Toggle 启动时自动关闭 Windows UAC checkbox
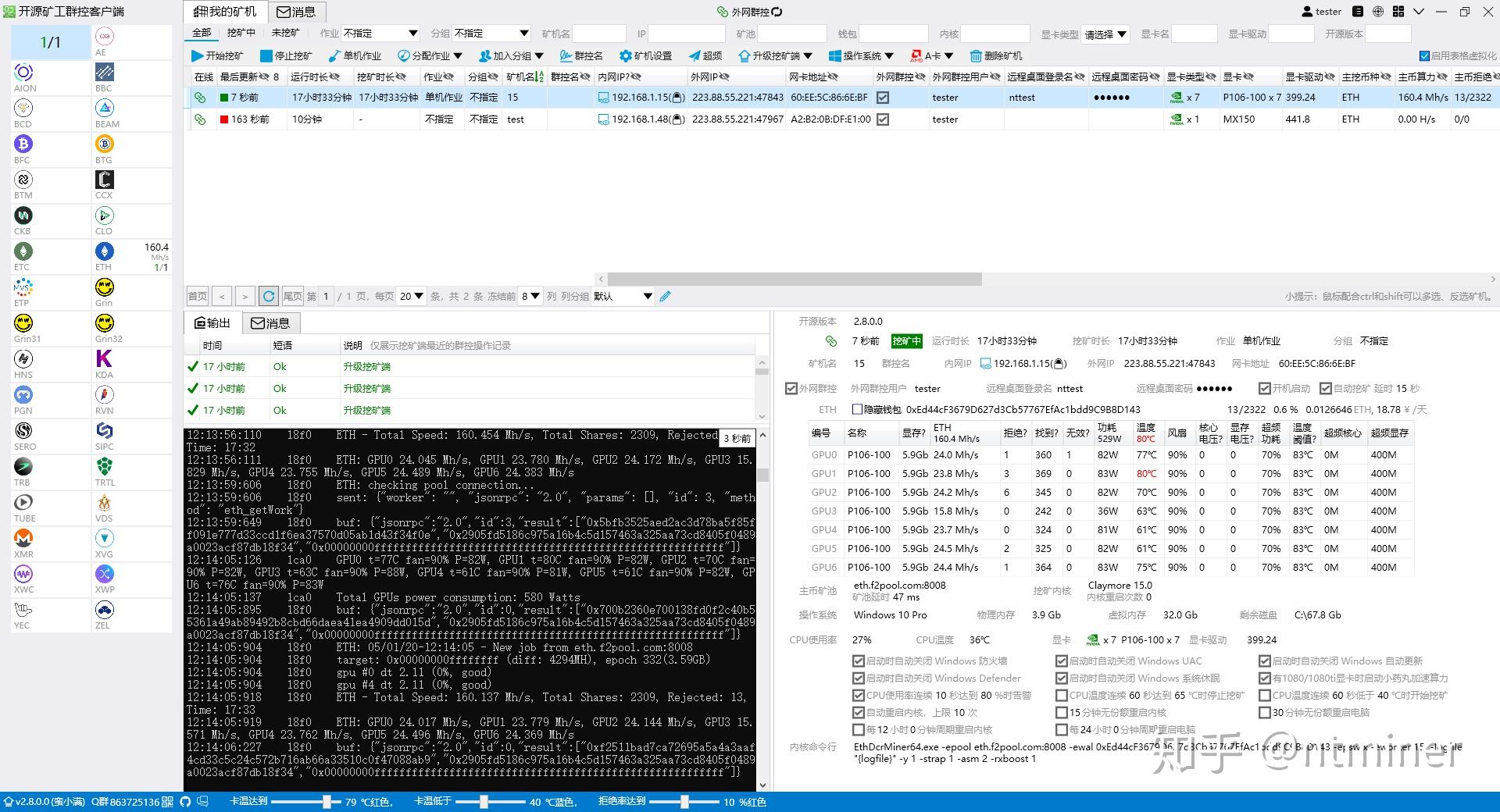This screenshot has height=812, width=1500. tap(1062, 661)
